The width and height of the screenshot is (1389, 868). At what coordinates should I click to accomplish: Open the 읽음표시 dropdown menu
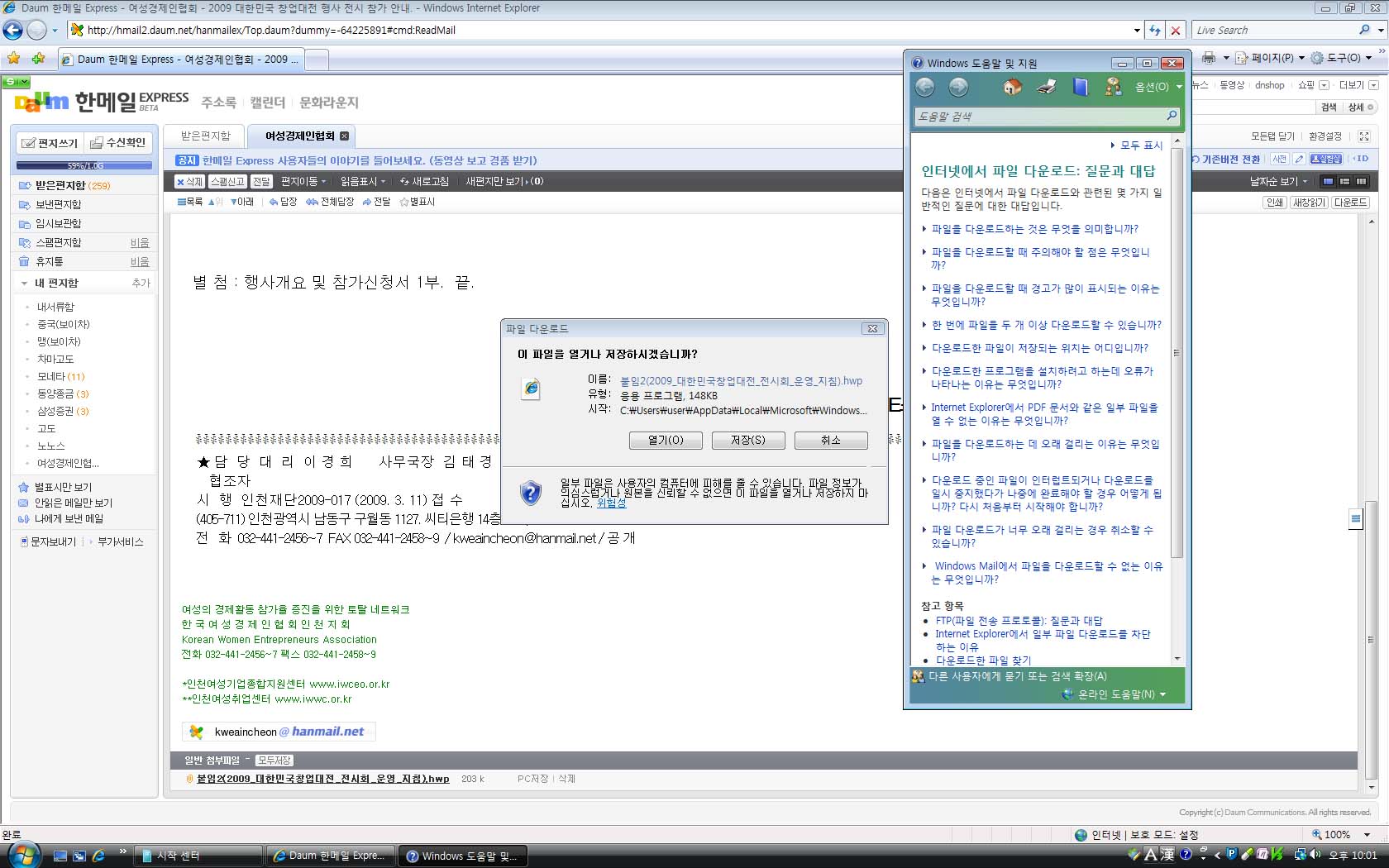point(363,181)
